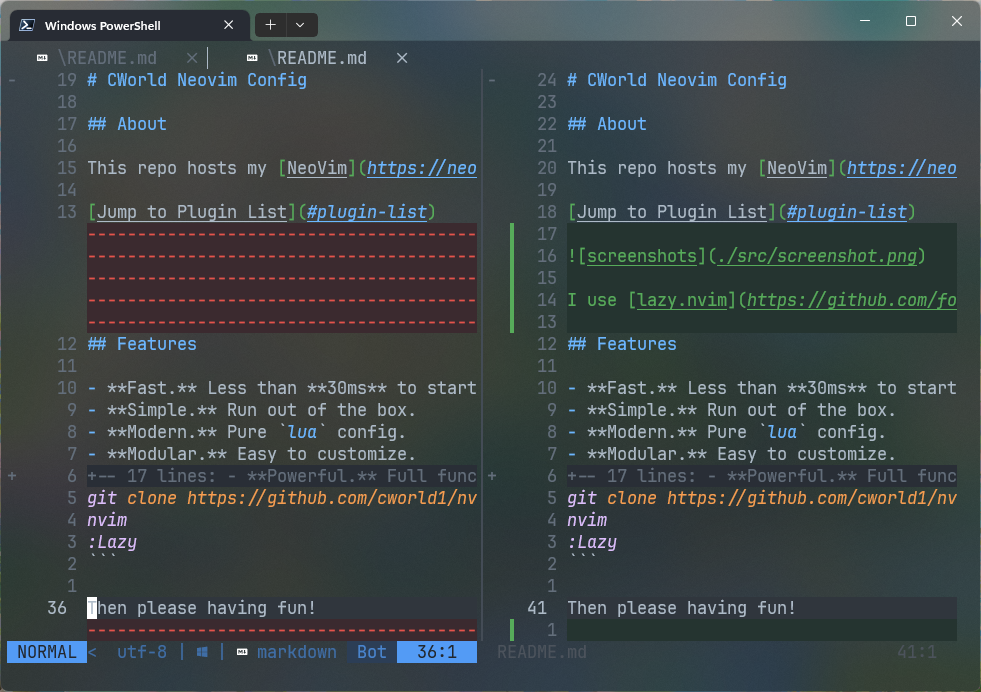Click 'git clone' command line in right pane
This screenshot has height=692, width=981.
(761, 498)
